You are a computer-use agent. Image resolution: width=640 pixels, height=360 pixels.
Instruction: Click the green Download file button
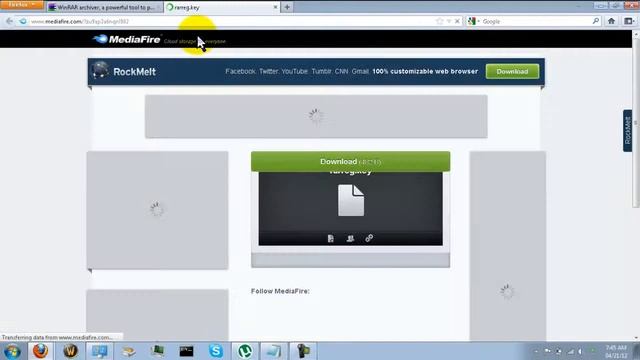point(351,162)
